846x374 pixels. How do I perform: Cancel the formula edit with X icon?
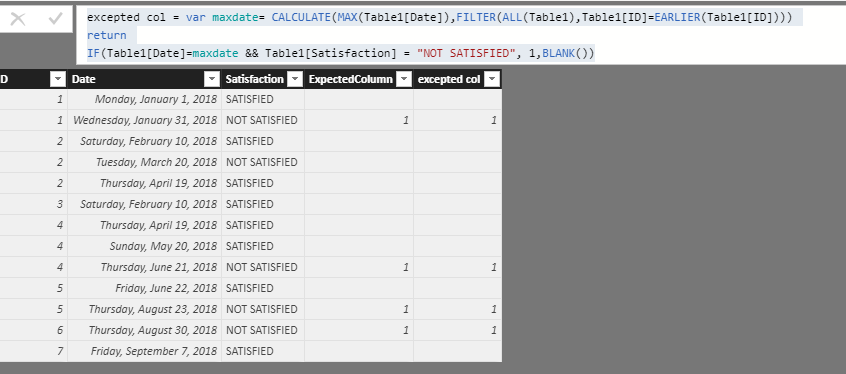click(x=18, y=19)
